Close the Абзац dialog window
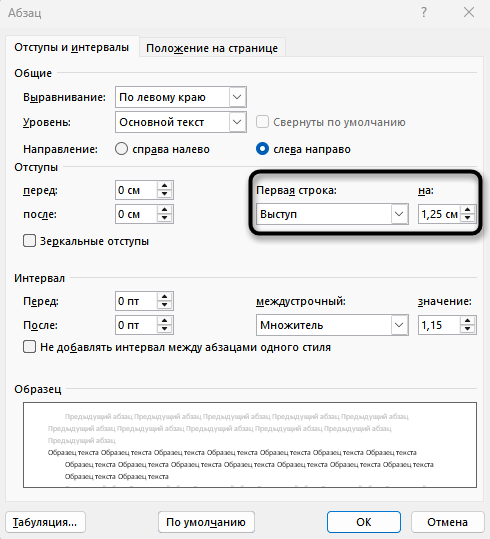 [469, 12]
